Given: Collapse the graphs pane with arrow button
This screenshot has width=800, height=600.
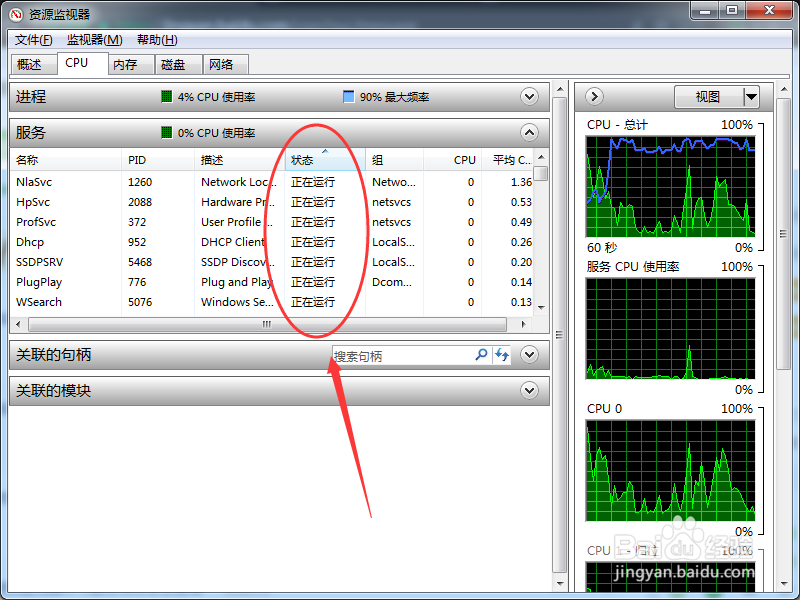Looking at the screenshot, I should pyautogui.click(x=594, y=96).
